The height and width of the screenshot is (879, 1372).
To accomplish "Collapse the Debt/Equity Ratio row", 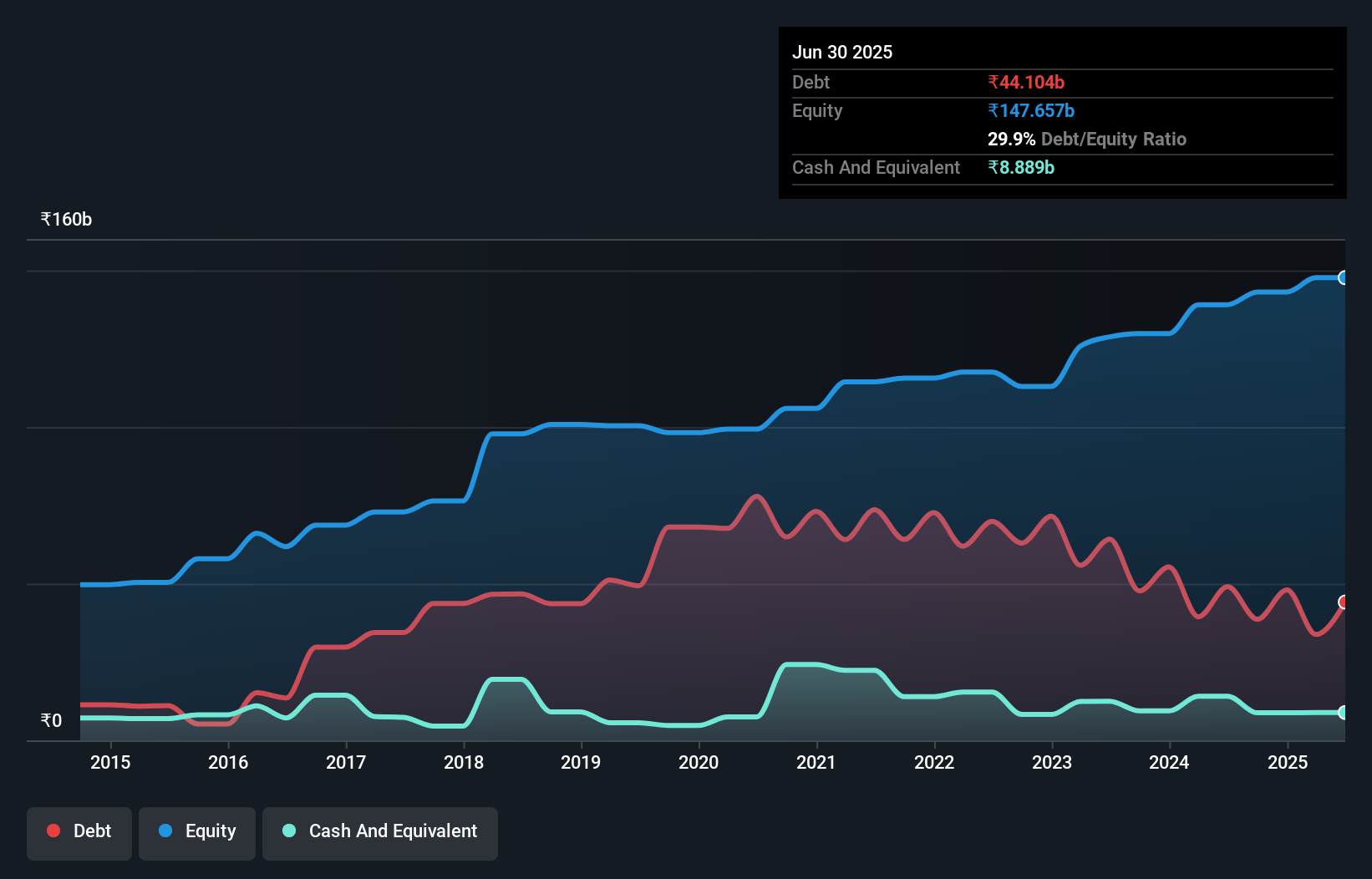I will (1086, 139).
